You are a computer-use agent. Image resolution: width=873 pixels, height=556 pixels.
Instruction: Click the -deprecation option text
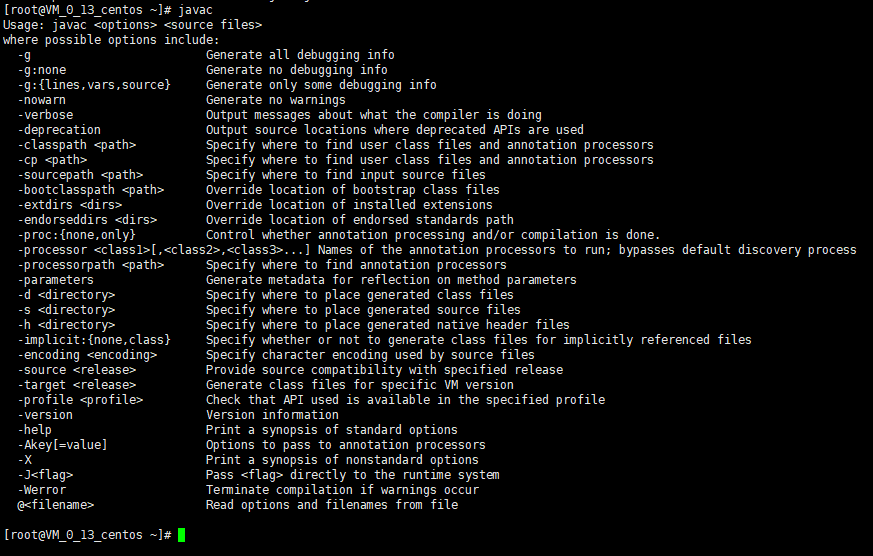59,130
